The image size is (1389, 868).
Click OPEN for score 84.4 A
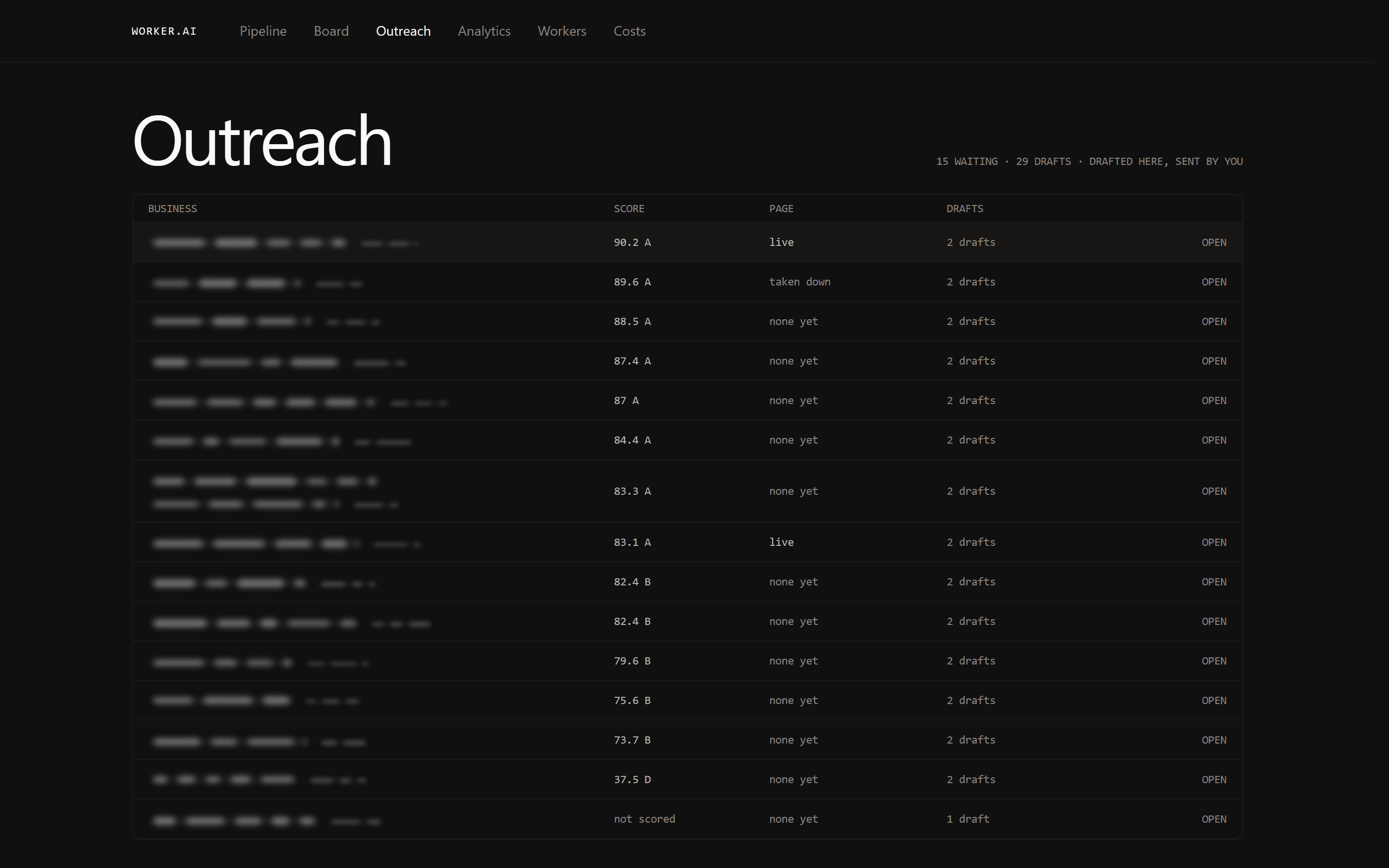pyautogui.click(x=1213, y=440)
